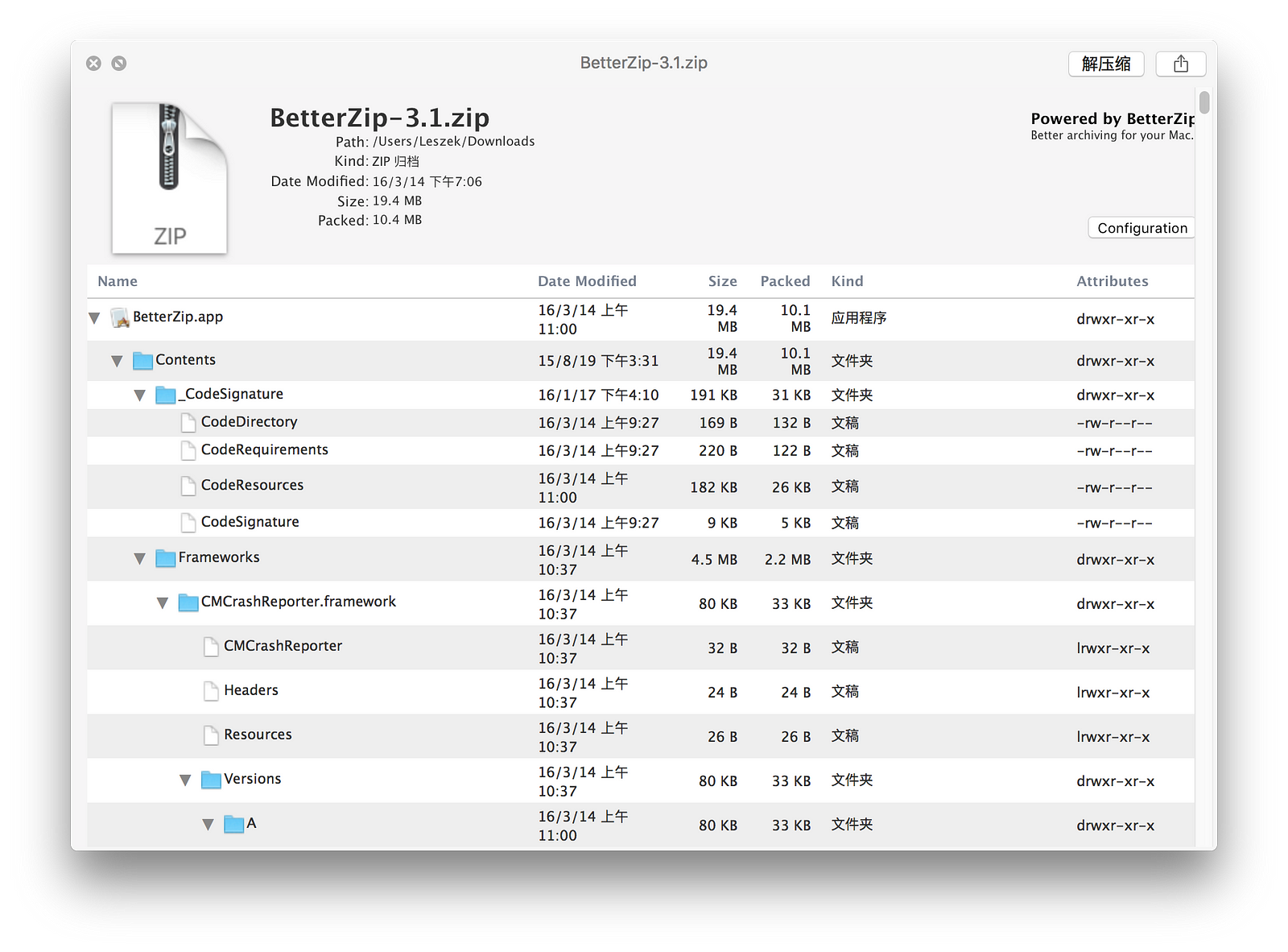Click the '16/1/17 下午4:10' date cell

(598, 395)
